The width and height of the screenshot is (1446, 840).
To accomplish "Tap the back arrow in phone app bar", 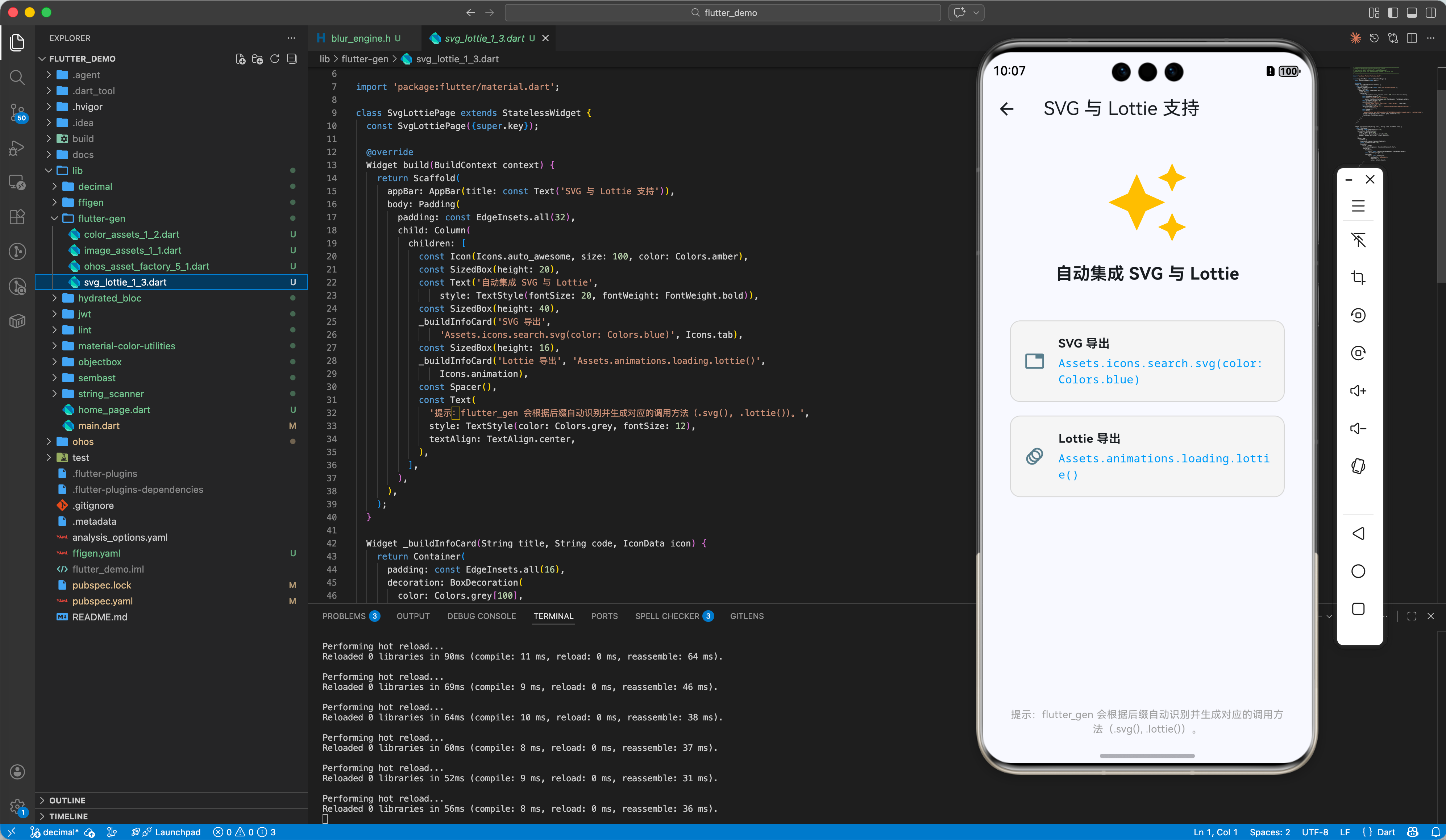I will (x=1006, y=108).
